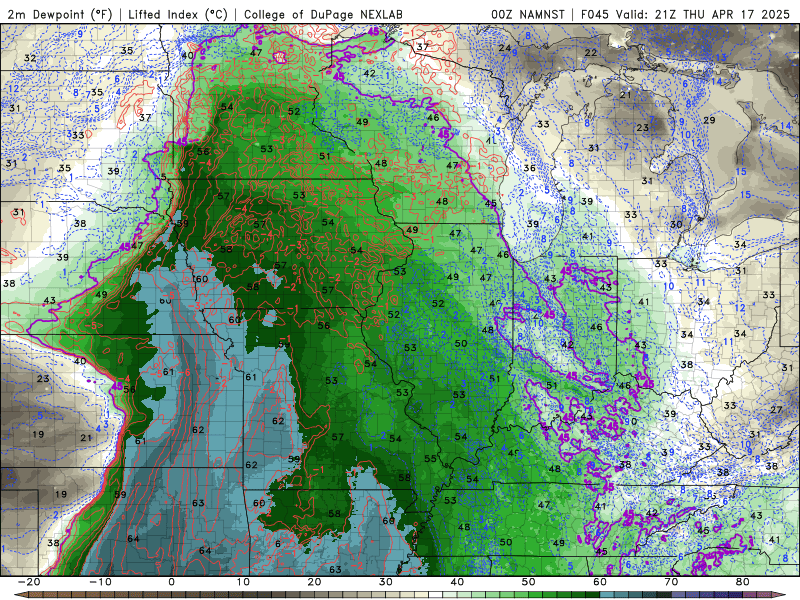Viewport: 800px width, 600px height.
Task: Click the '80' tick label on color scale
Action: point(743,582)
